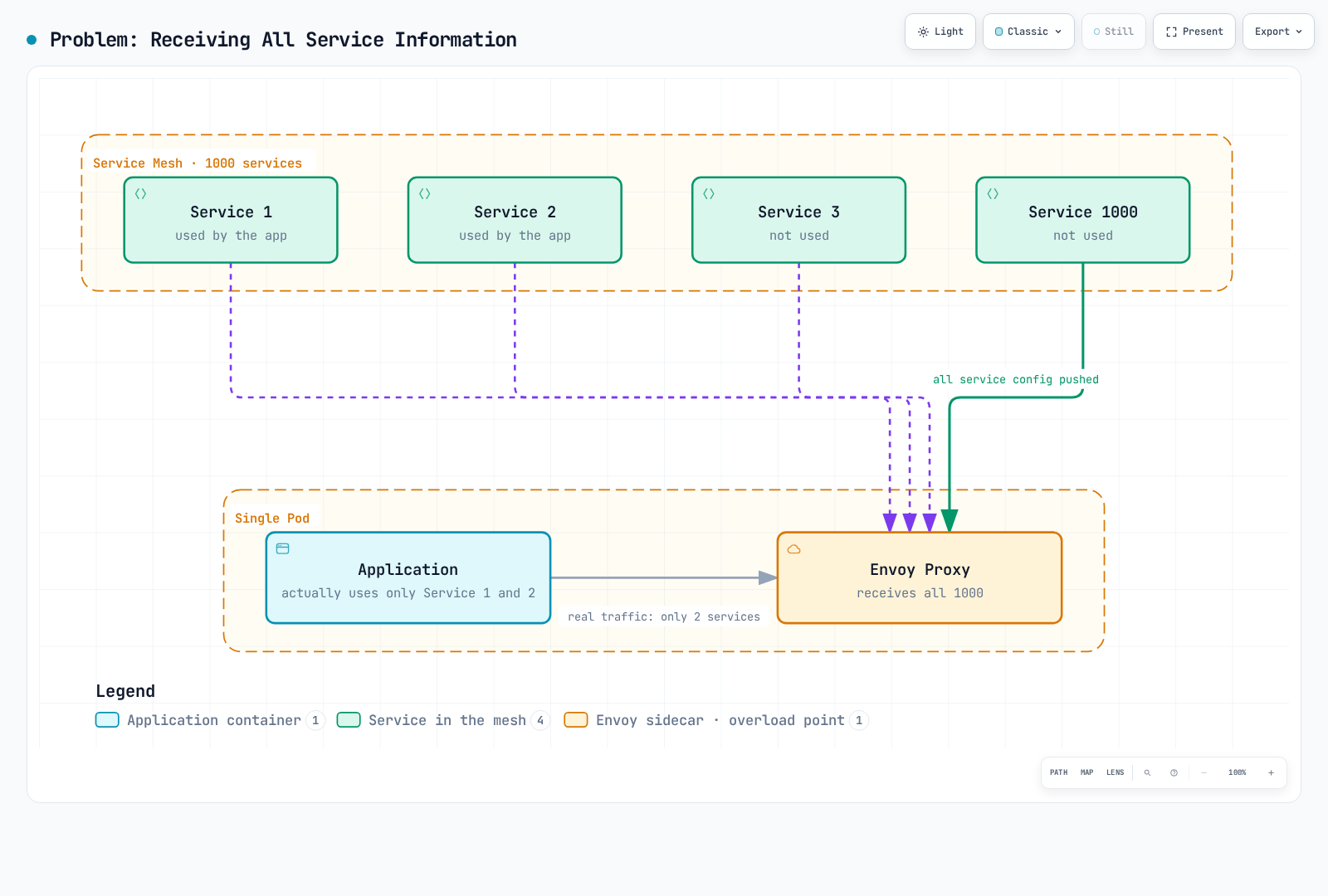This screenshot has height=896, width=1328.
Task: Select the Application node
Action: (408, 577)
